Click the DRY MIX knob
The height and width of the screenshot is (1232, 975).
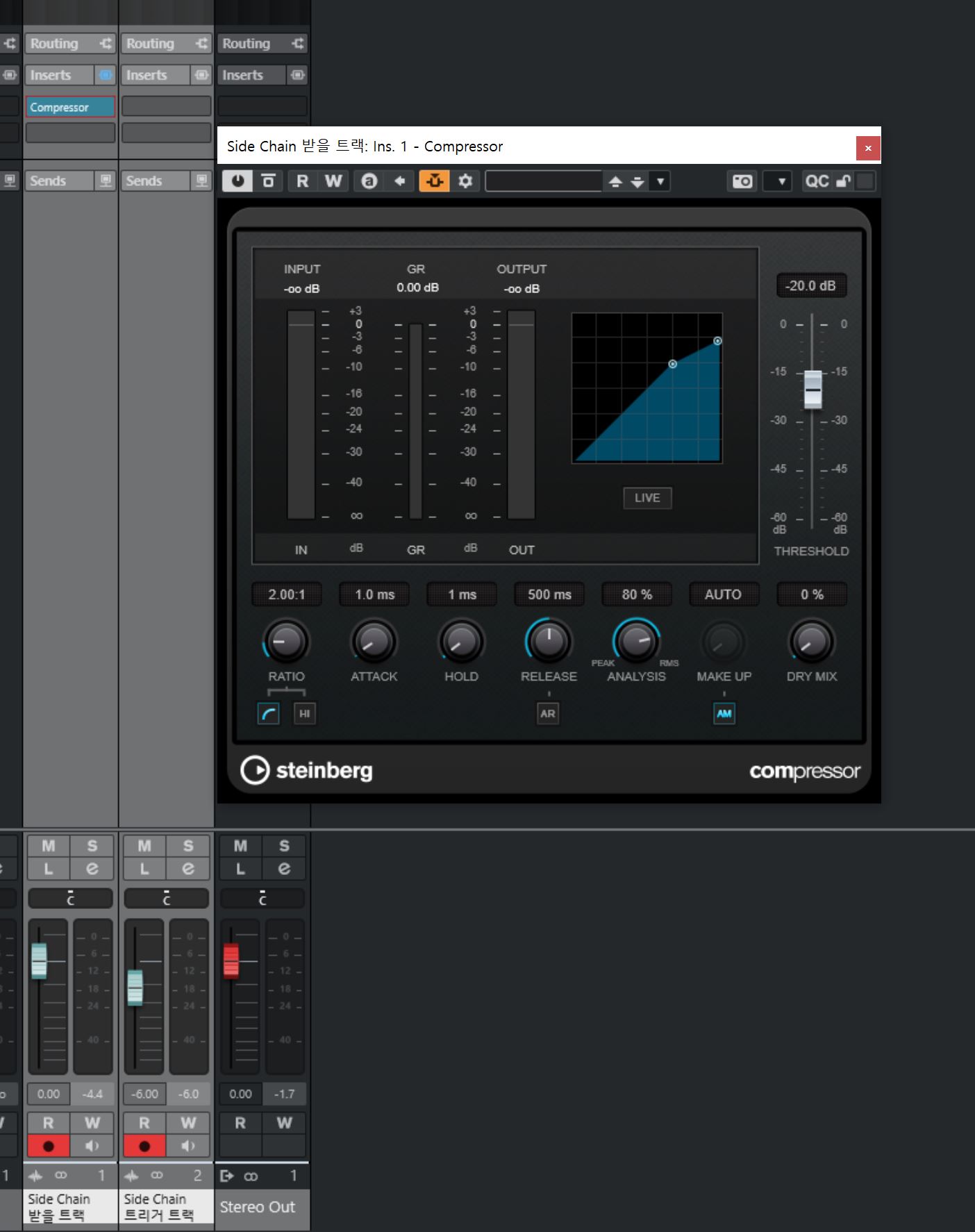811,642
